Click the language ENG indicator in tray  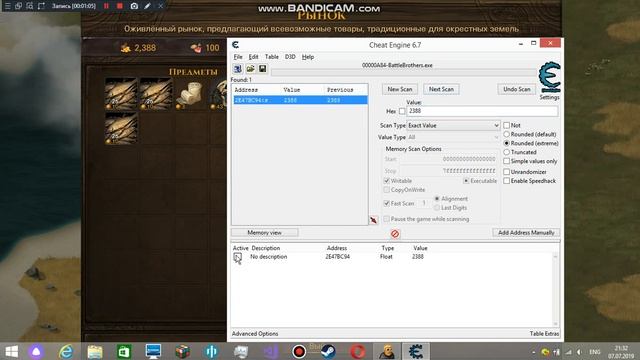595,351
